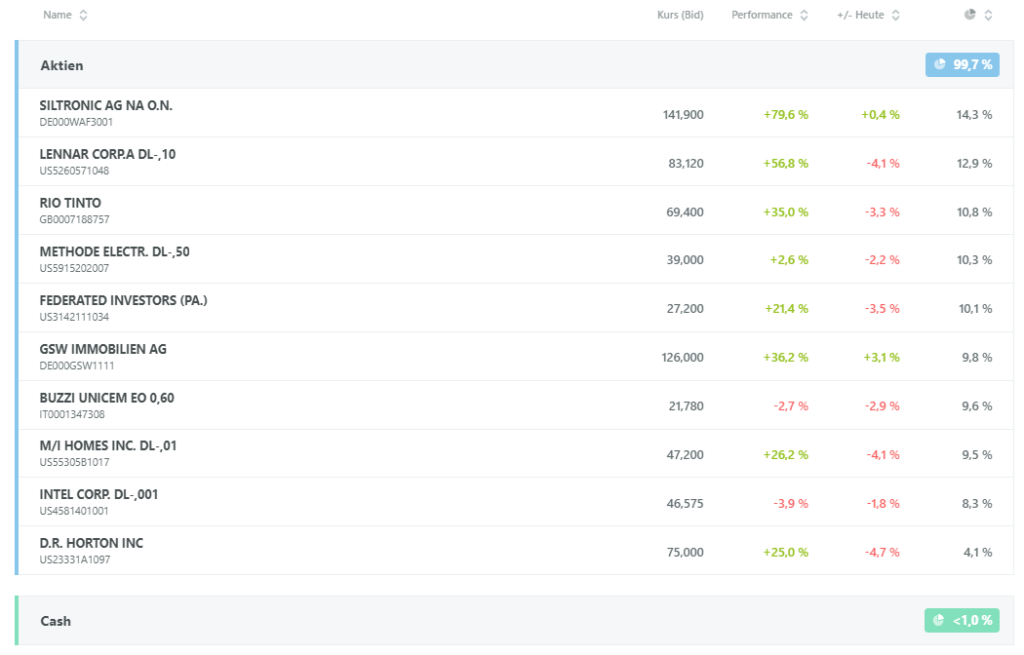Select ISIN US3142111034 under Federated Investors
The image size is (1024, 655).
pyautogui.click(x=74, y=317)
